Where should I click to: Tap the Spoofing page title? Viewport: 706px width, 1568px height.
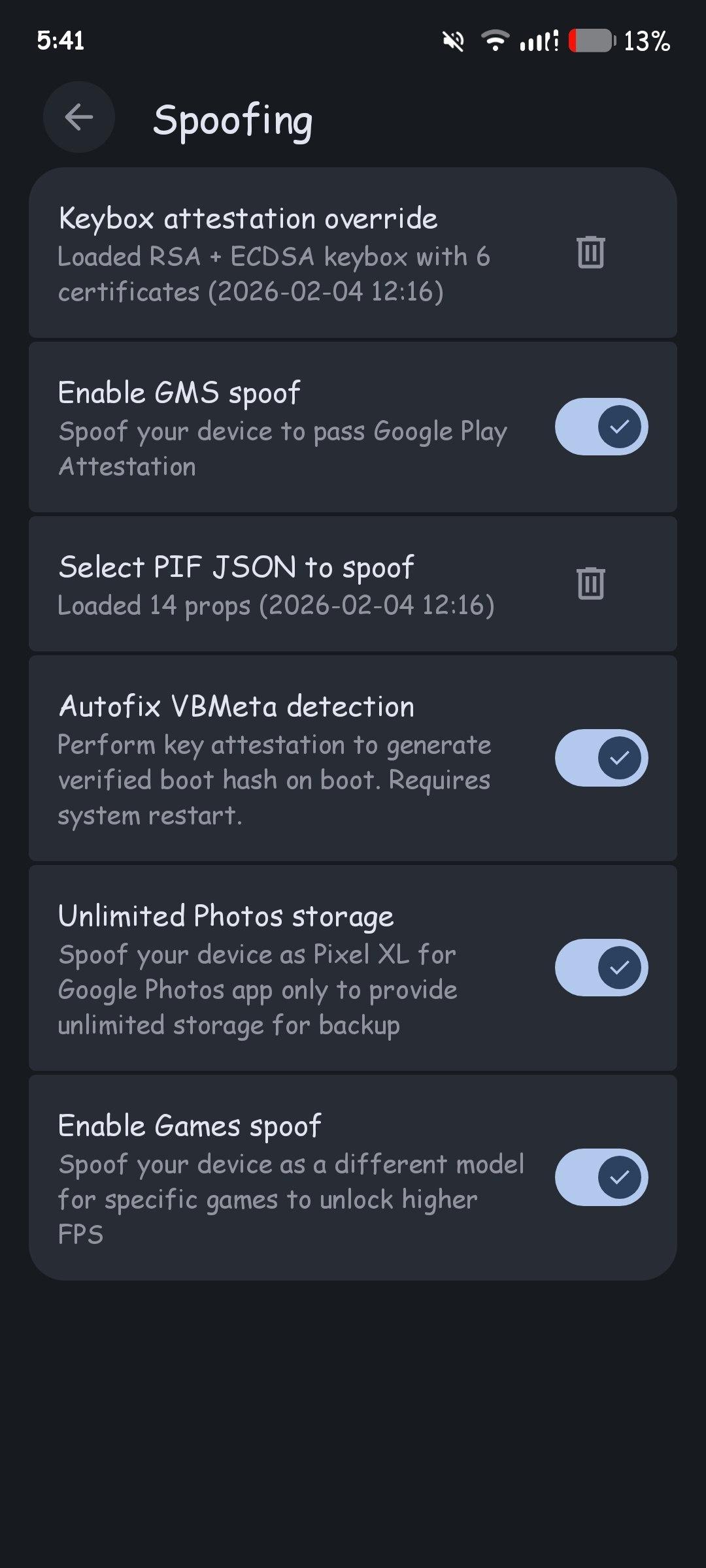point(233,121)
